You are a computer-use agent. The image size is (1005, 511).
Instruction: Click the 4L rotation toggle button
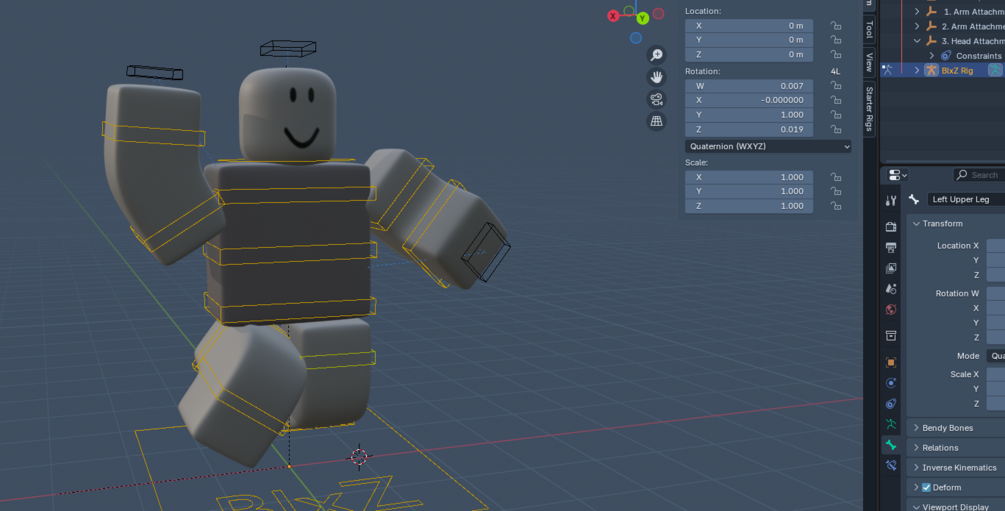click(x=835, y=71)
